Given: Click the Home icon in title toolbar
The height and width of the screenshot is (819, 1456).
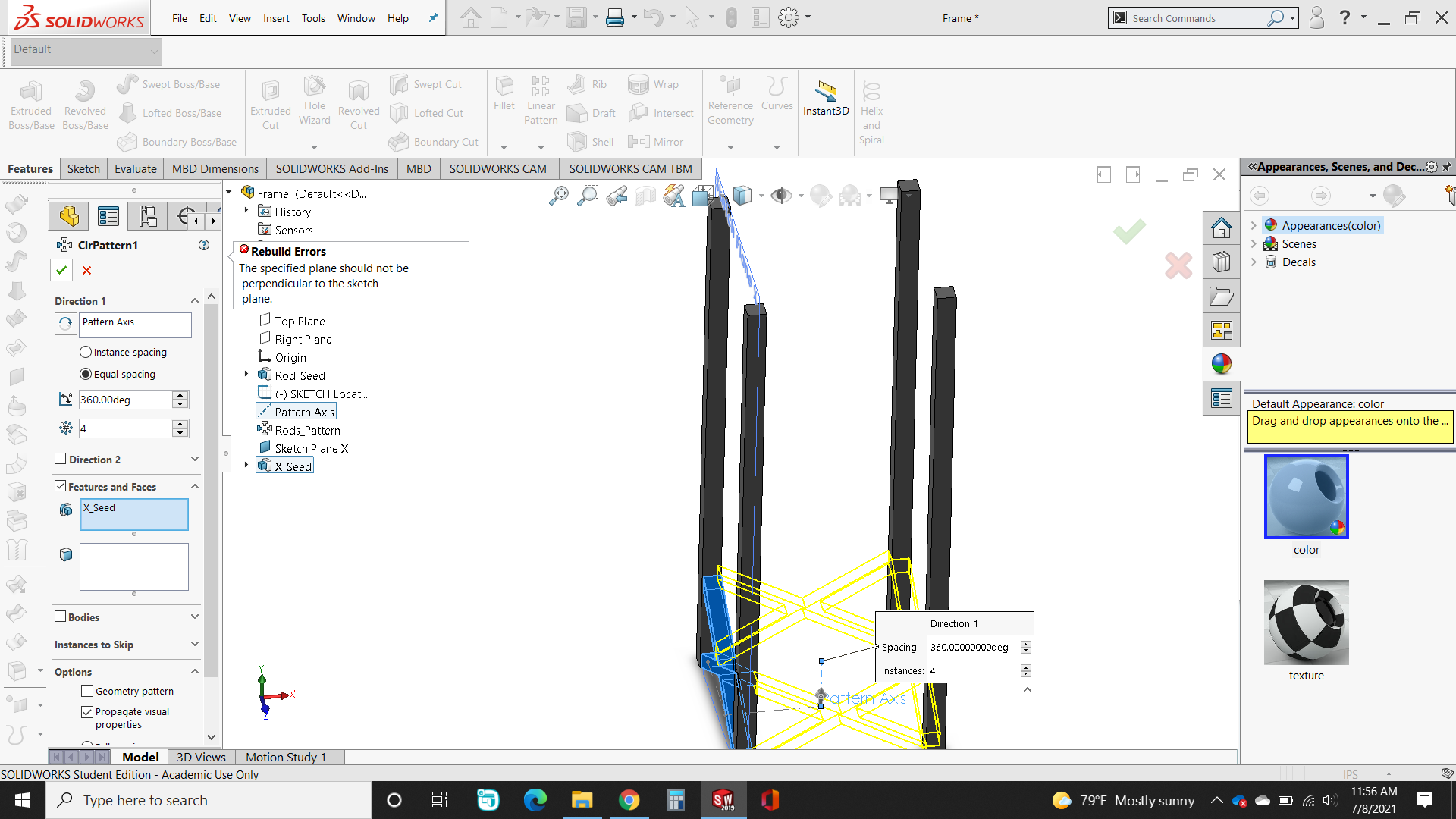Looking at the screenshot, I should [x=470, y=17].
